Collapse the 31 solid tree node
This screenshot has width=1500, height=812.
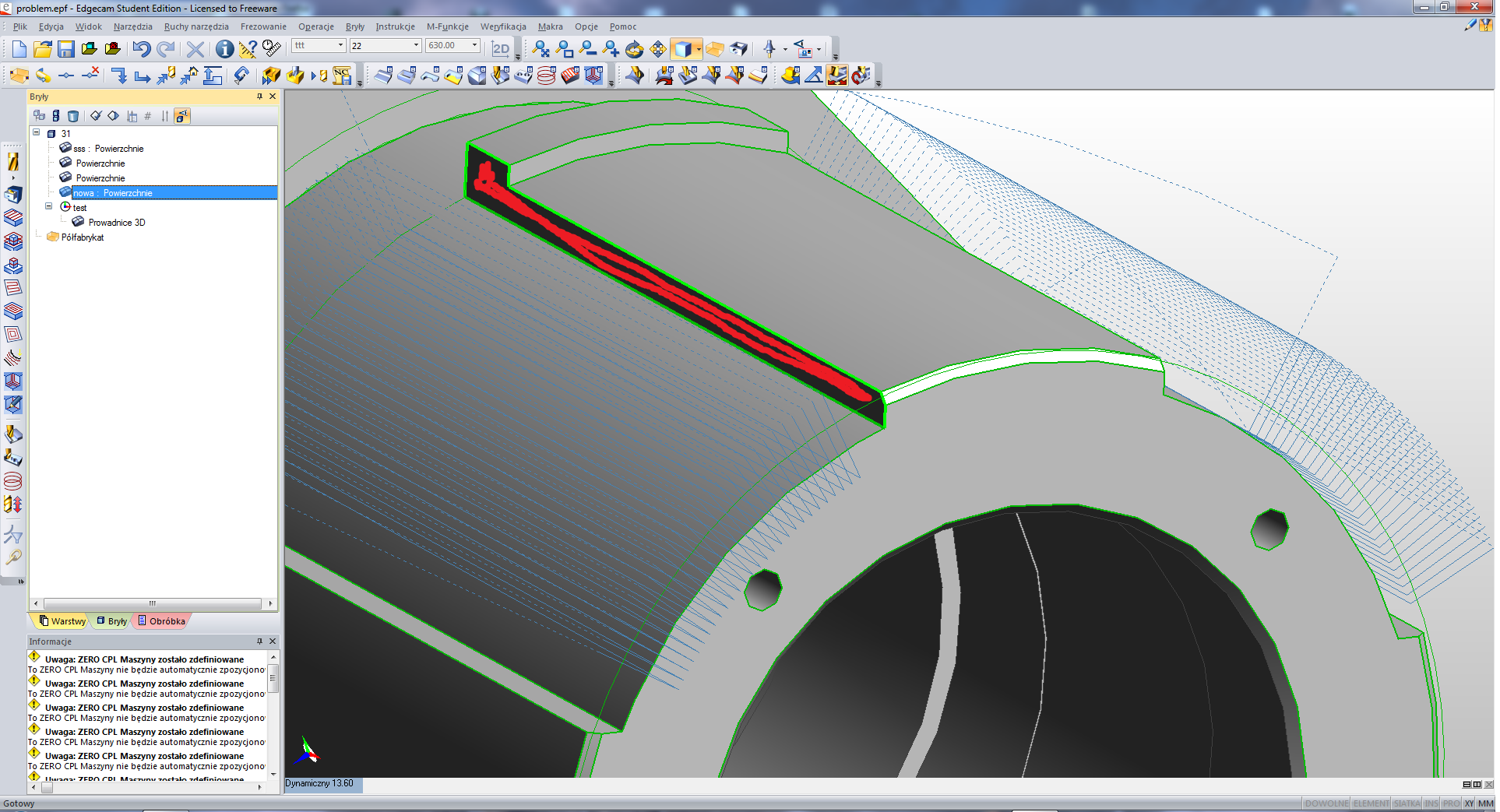pyautogui.click(x=37, y=133)
